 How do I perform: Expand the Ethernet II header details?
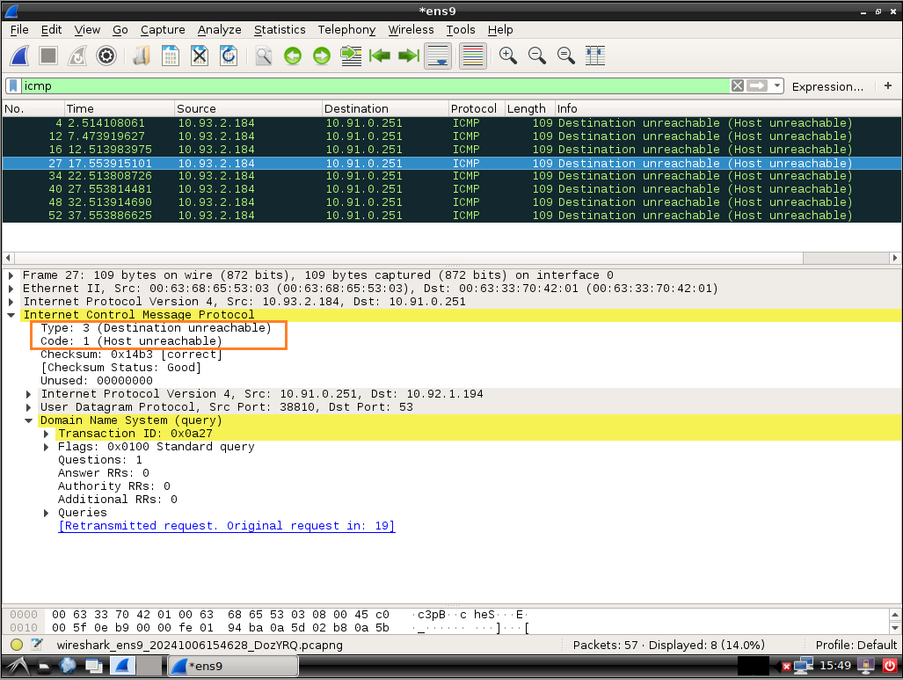click(x=12, y=289)
